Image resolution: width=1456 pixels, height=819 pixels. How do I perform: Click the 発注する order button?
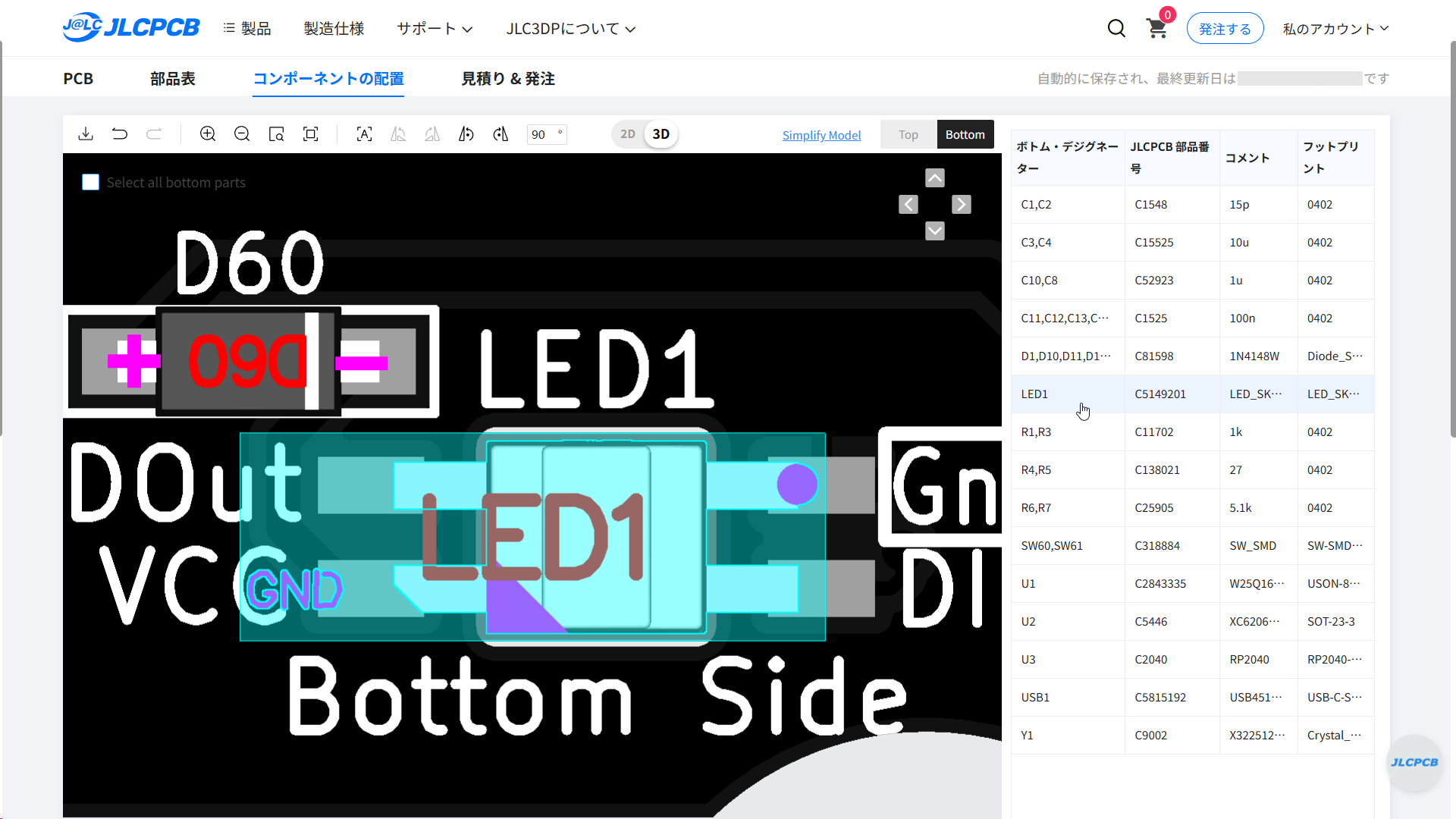pyautogui.click(x=1225, y=29)
